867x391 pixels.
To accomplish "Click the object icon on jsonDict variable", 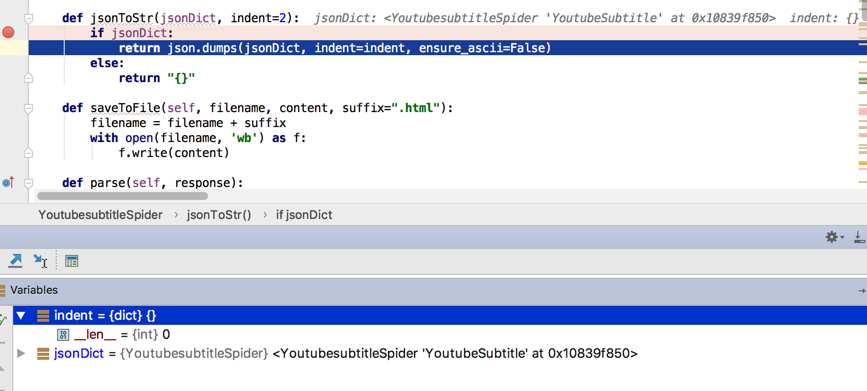I will point(43,353).
